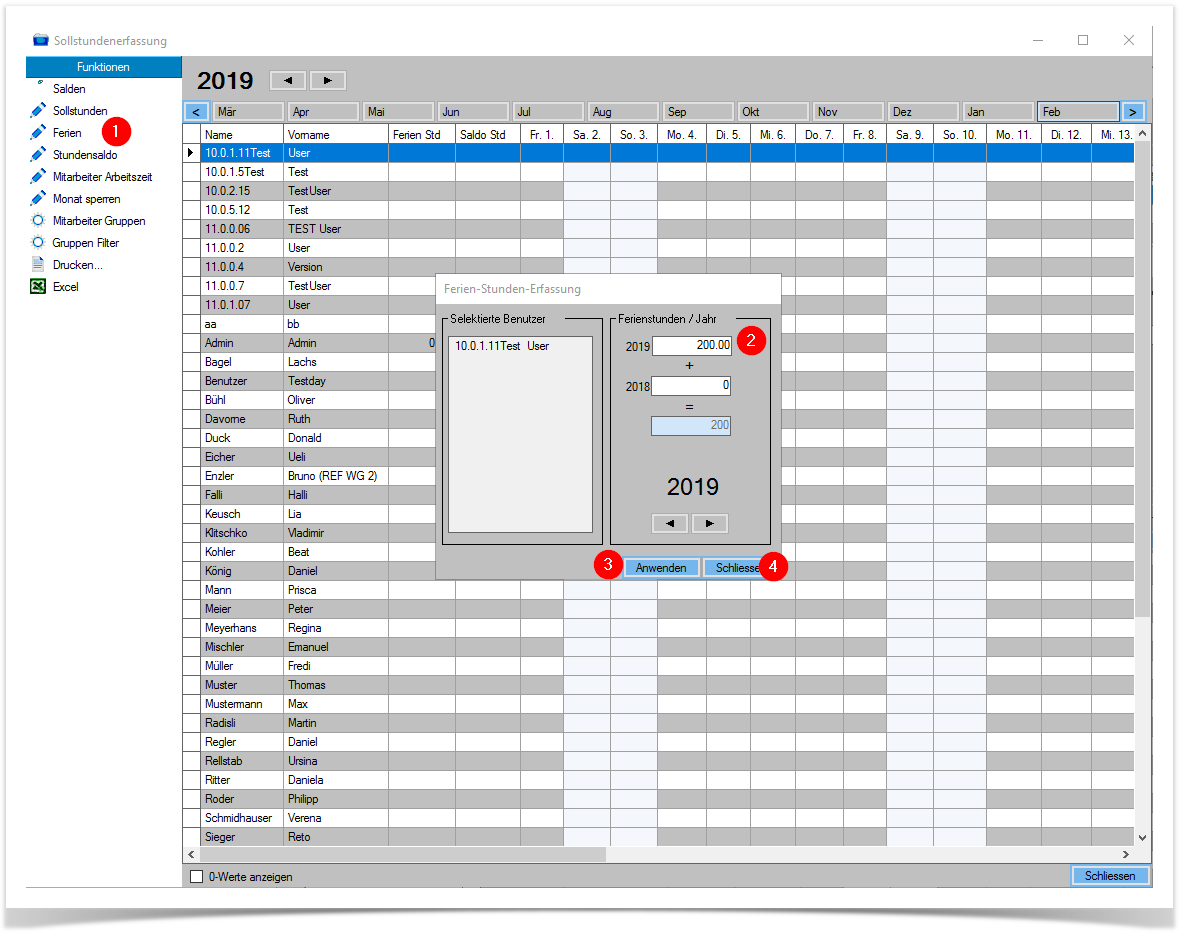Select the Feb month tab
Viewport: 1187px width, 937px height.
point(1078,112)
